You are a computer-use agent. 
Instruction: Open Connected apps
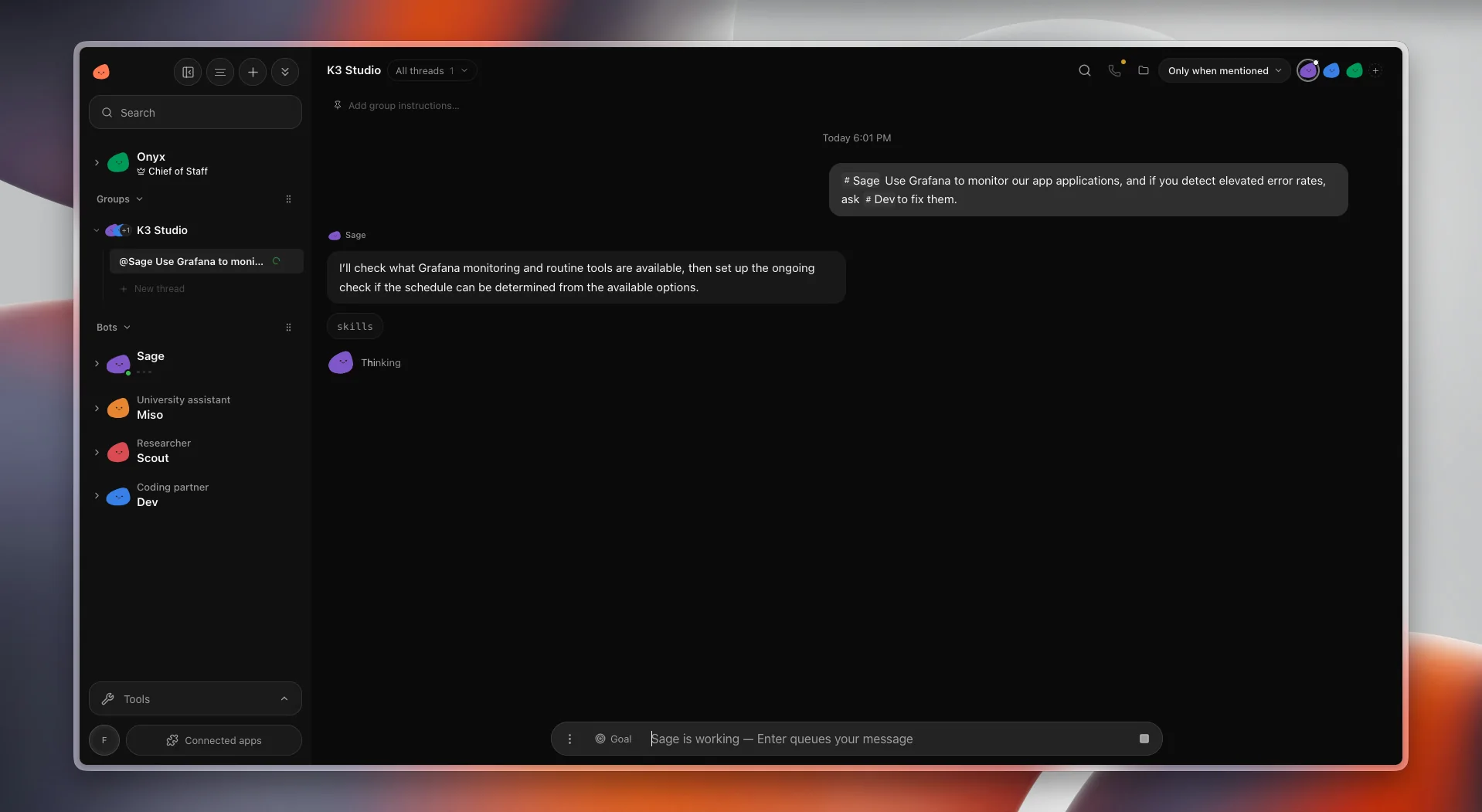214,740
